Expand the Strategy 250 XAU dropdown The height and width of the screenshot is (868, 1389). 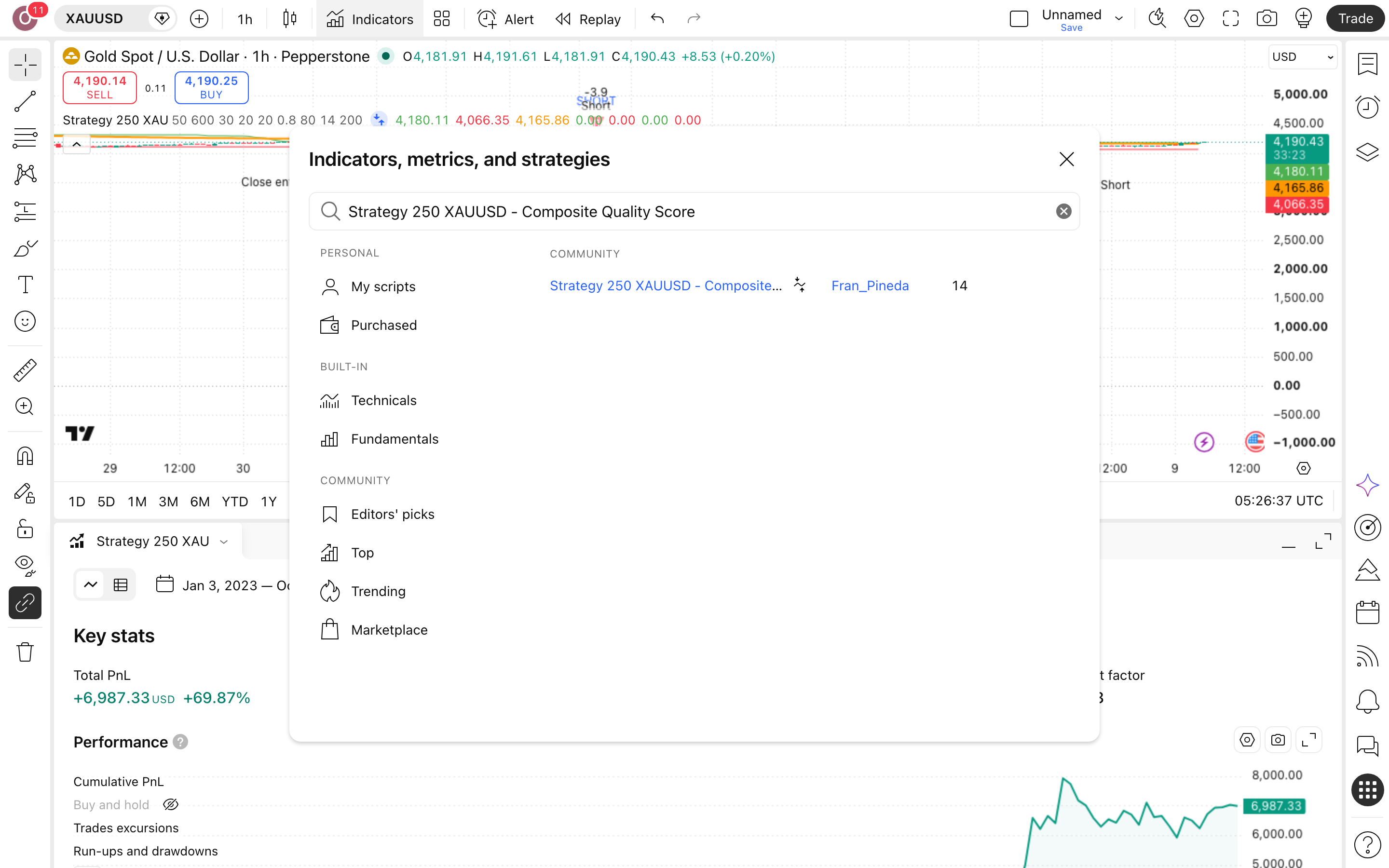[x=224, y=542]
